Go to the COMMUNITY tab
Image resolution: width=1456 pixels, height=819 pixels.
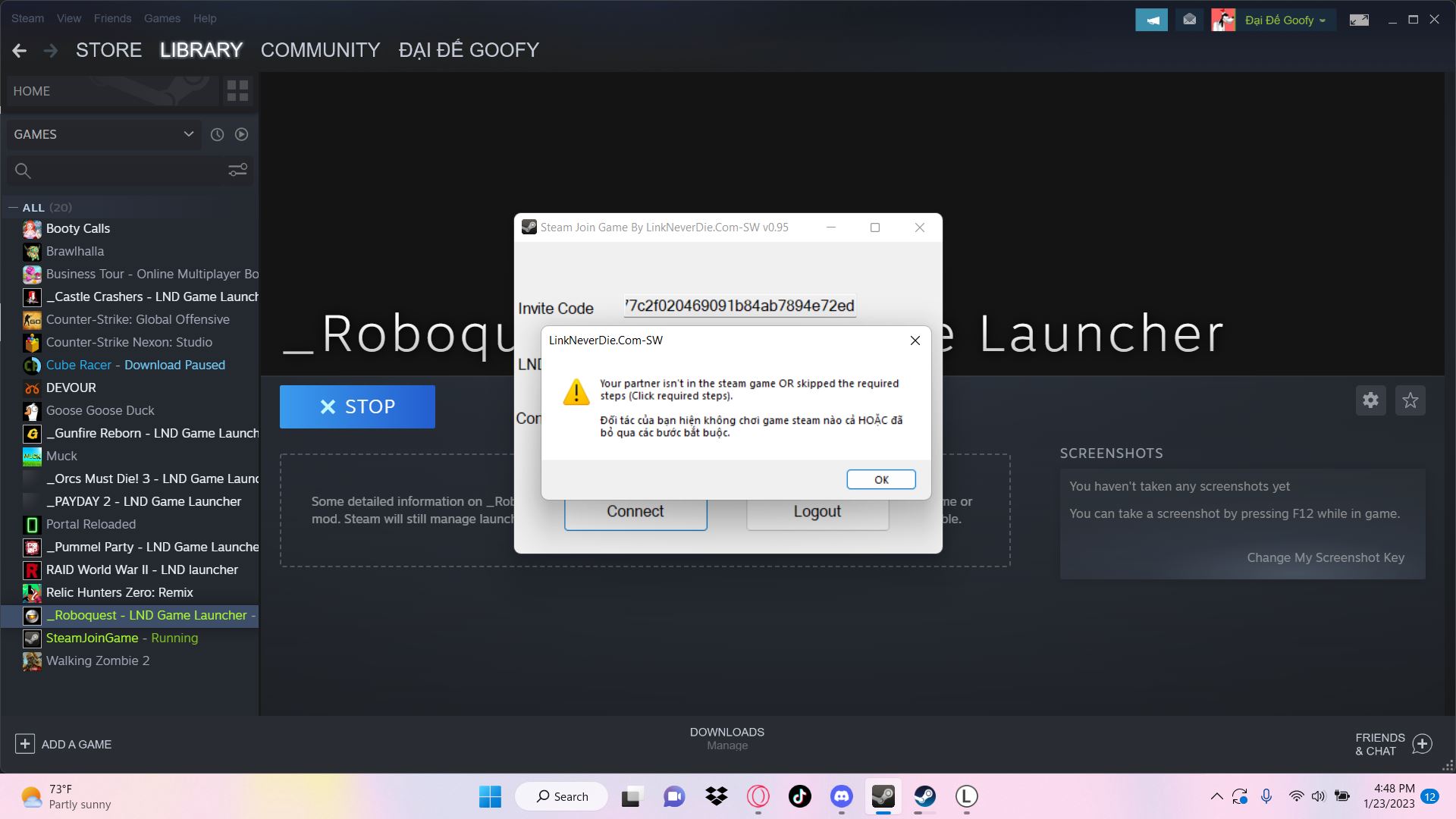coord(320,50)
